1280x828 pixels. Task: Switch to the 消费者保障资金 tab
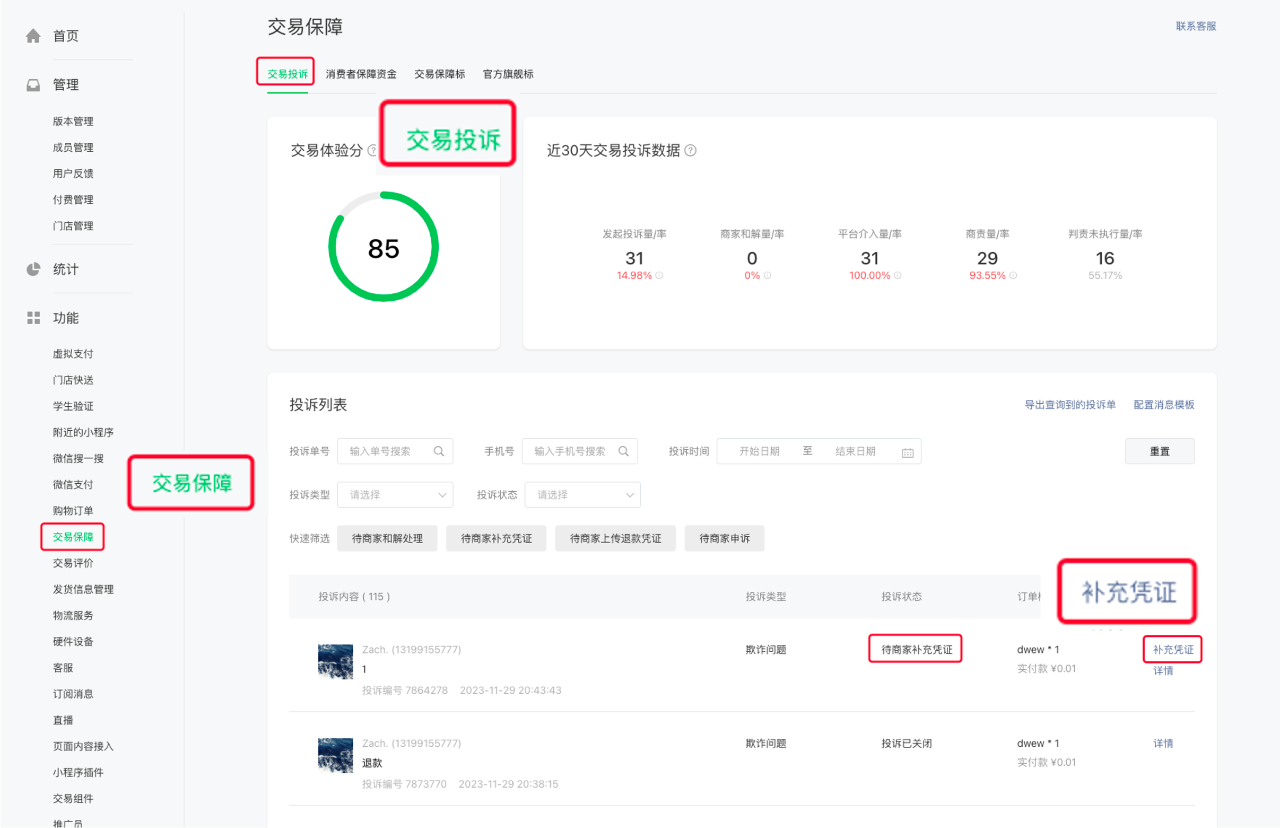pos(361,74)
